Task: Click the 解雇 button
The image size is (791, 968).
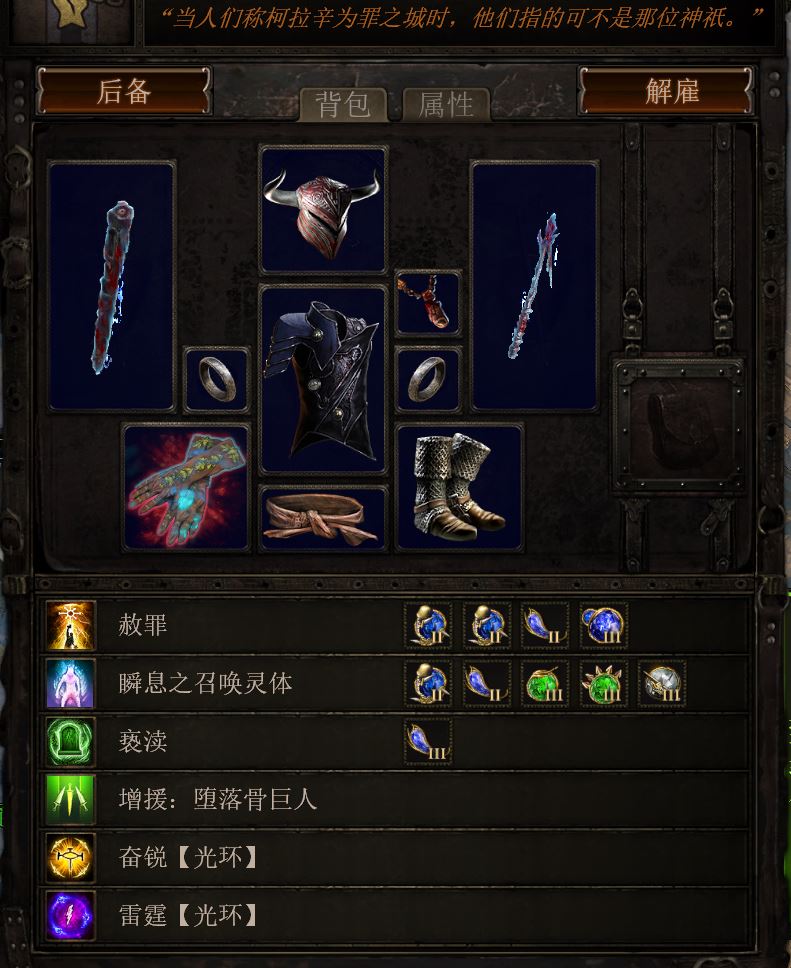Action: [x=666, y=91]
